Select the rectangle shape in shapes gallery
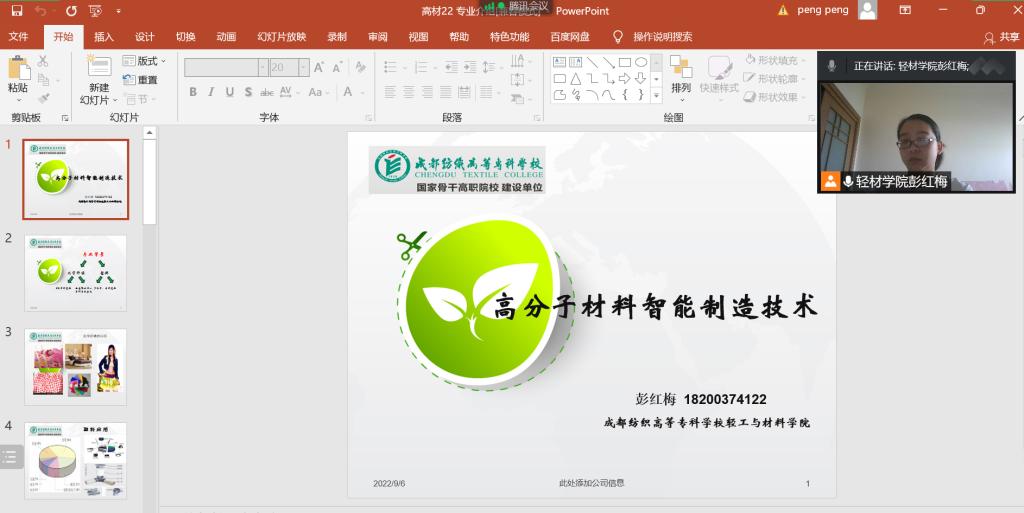This screenshot has width=1024, height=513. point(624,62)
